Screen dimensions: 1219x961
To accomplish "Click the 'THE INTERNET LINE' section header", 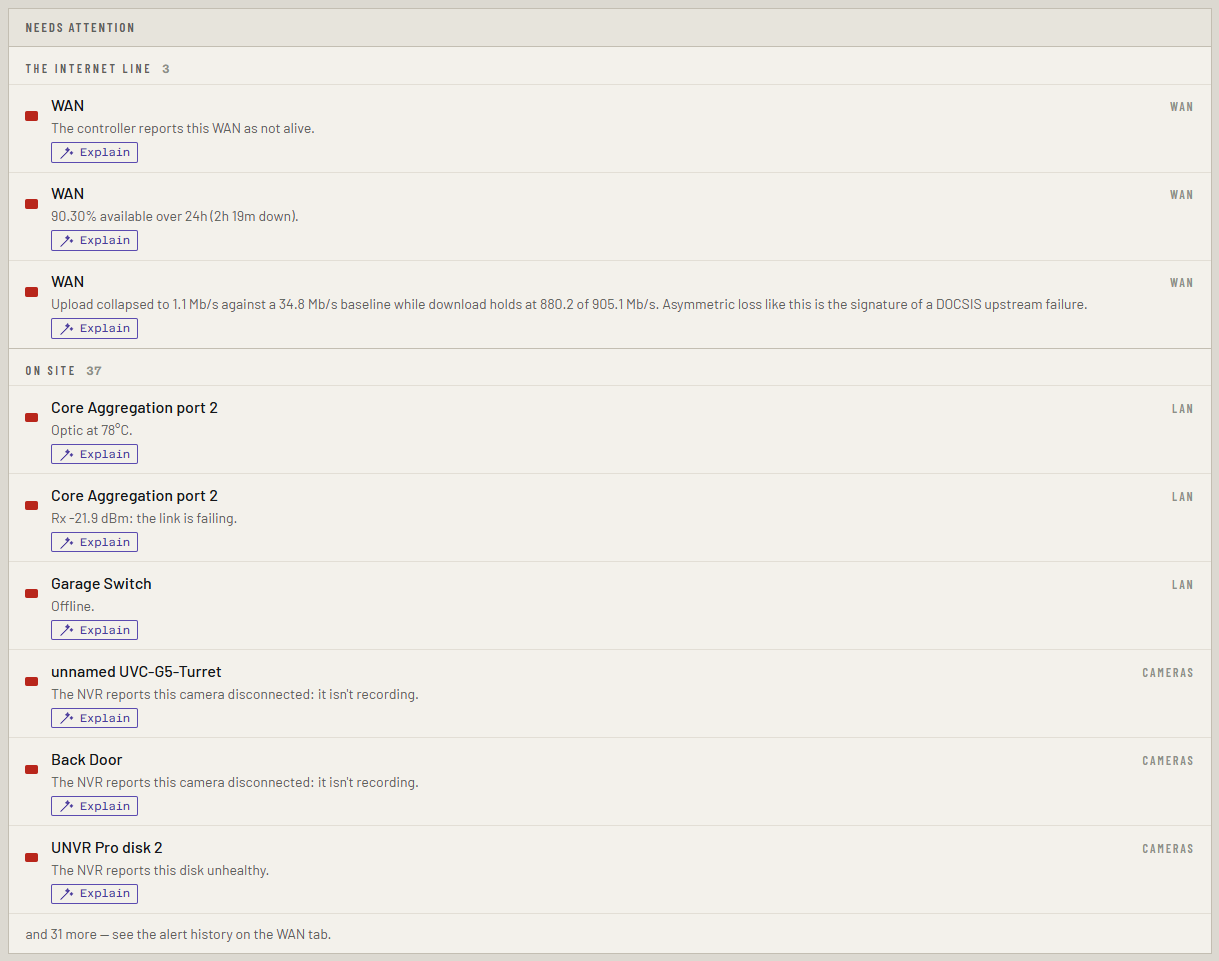I will [x=88, y=69].
